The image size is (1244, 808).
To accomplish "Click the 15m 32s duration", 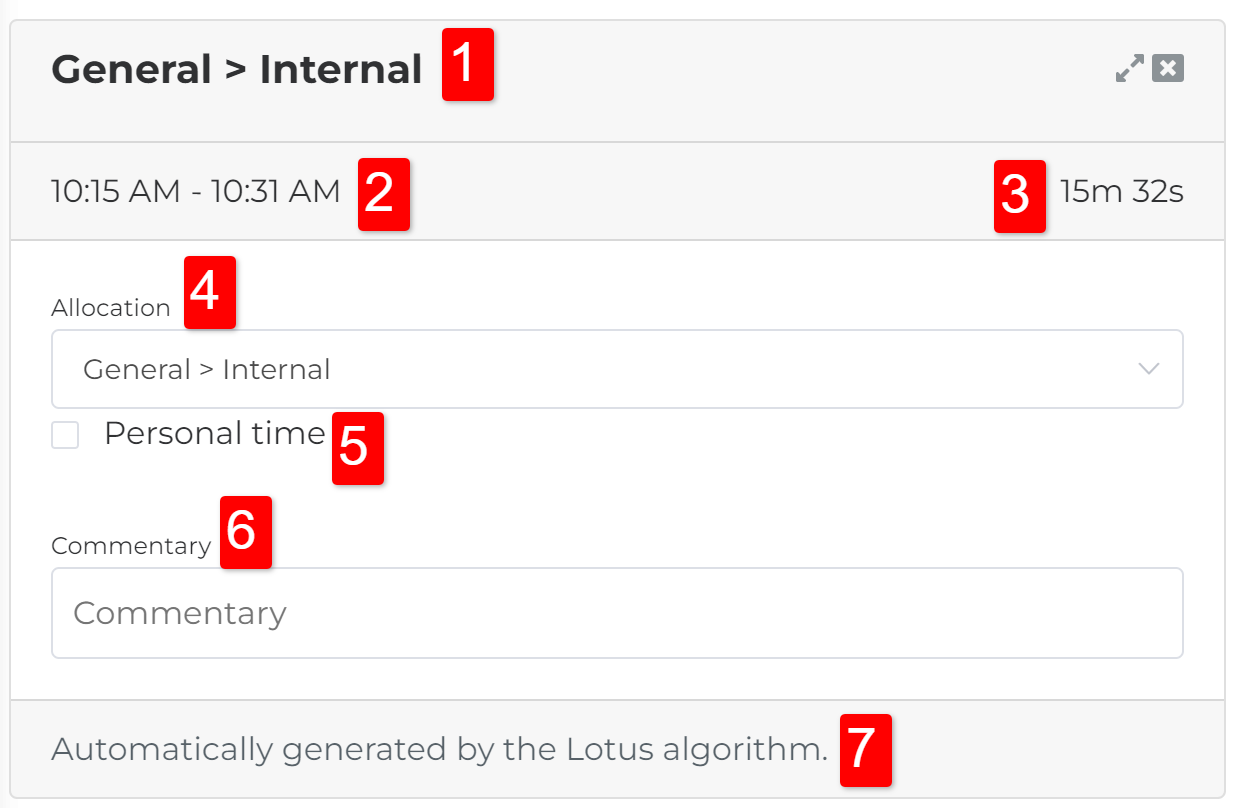I will tap(1122, 191).
